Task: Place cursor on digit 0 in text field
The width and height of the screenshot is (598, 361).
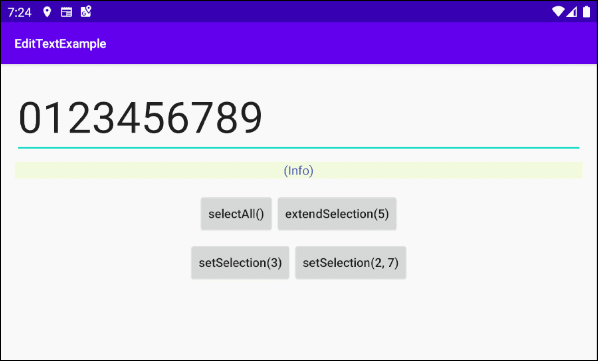Action: coord(29,117)
